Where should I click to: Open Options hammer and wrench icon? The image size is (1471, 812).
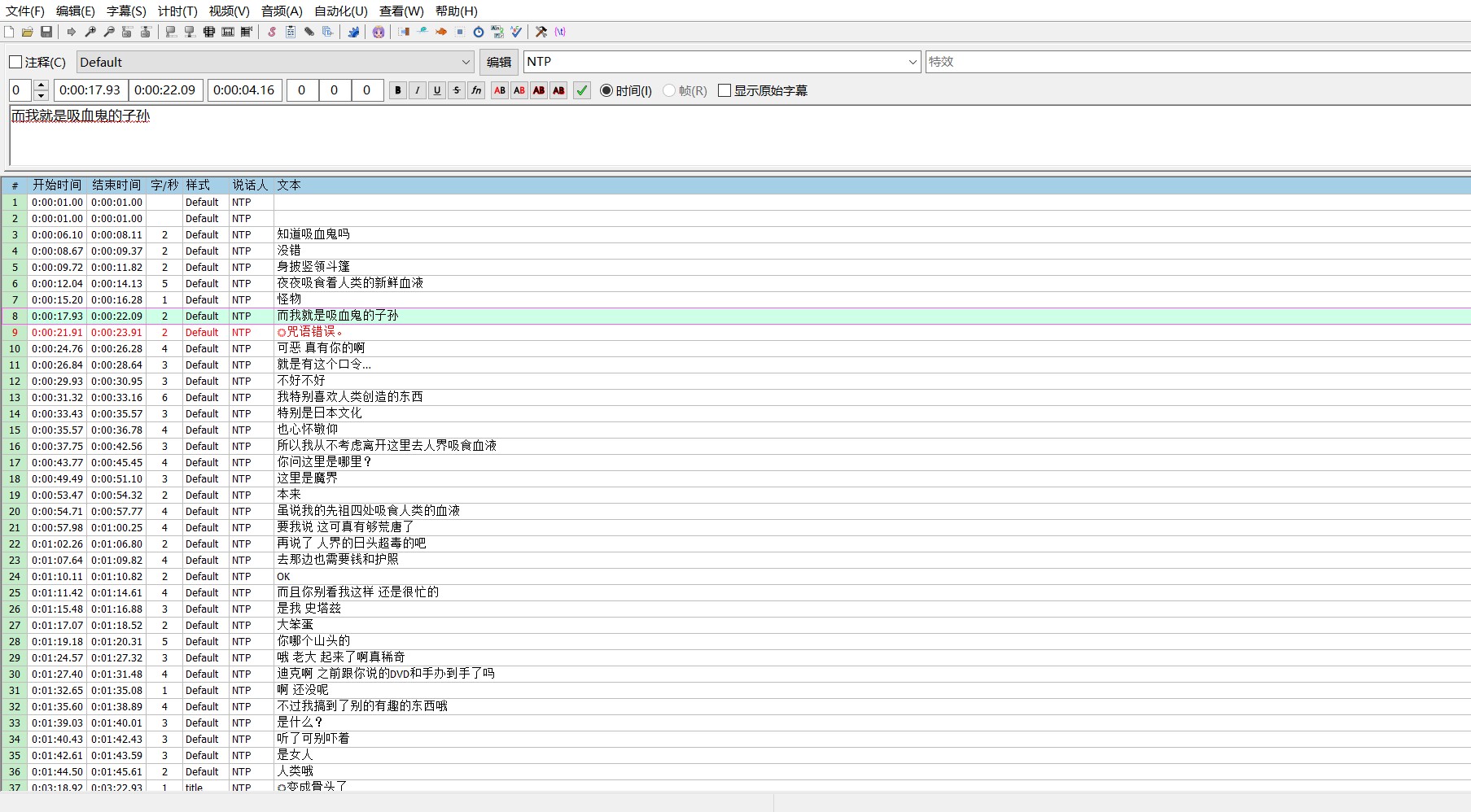click(541, 32)
